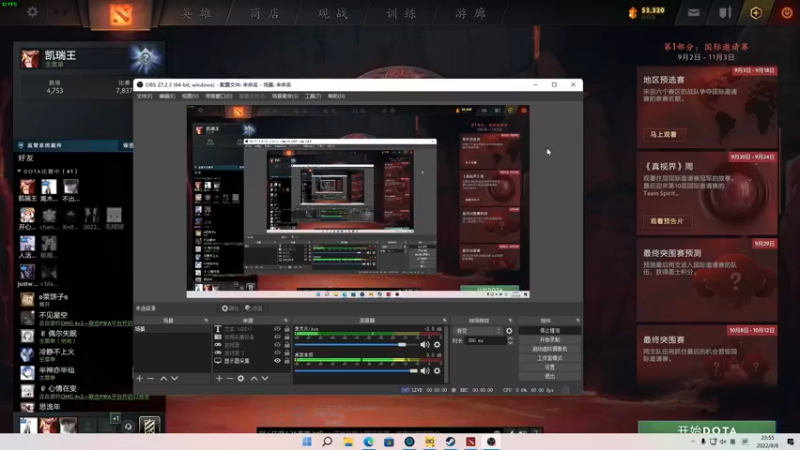Switch to OBS Studio taskbar icon
This screenshot has height=450, width=800.
point(491,441)
